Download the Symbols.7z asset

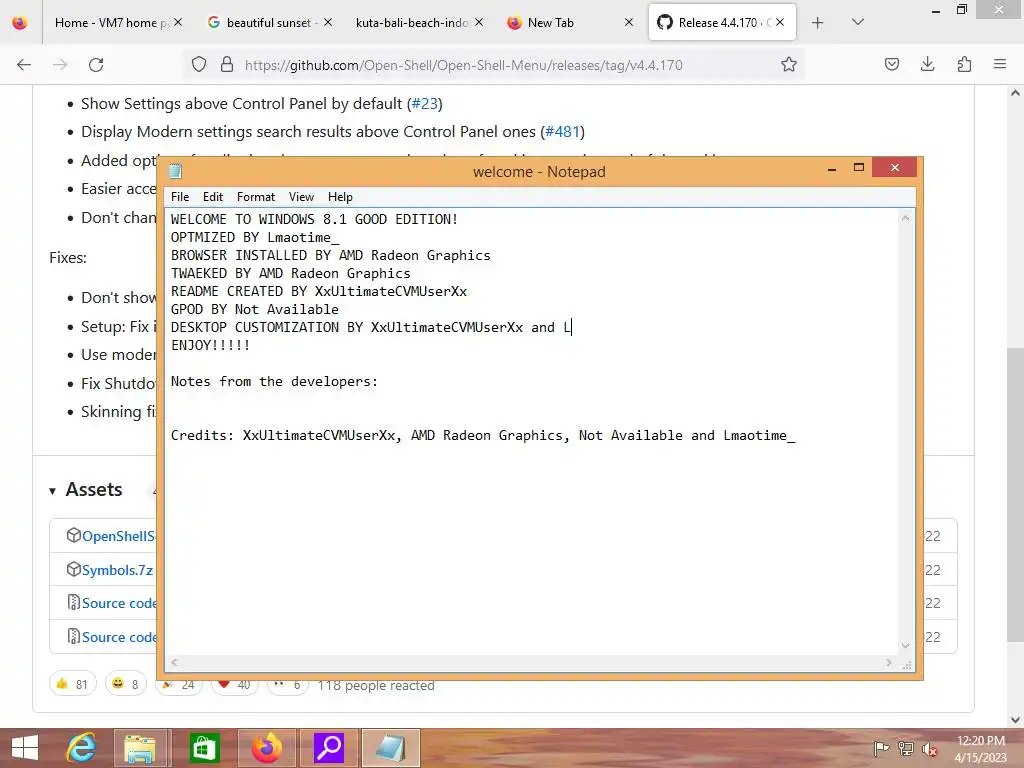[x=118, y=570]
